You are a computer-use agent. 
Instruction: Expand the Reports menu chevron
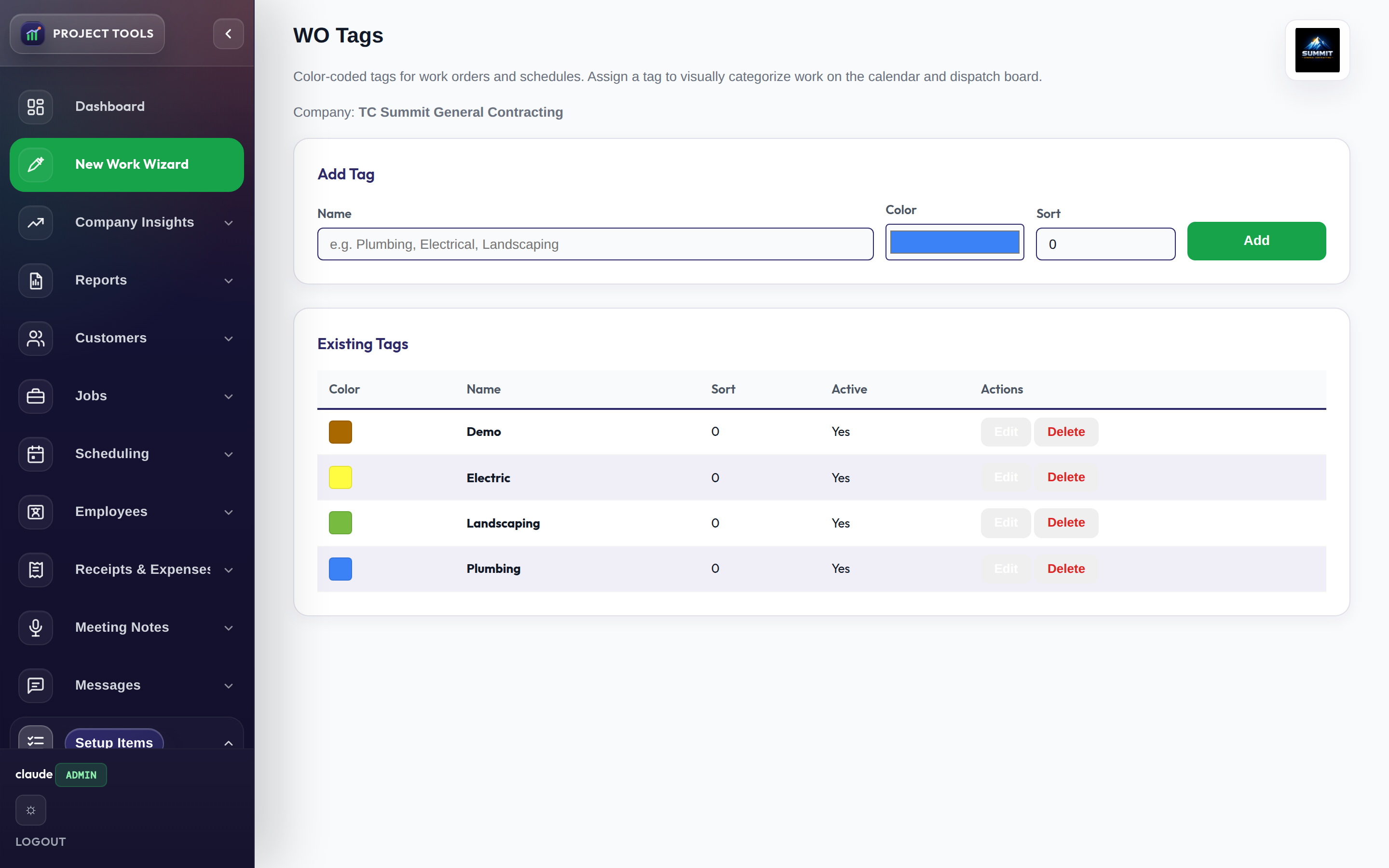tap(229, 281)
